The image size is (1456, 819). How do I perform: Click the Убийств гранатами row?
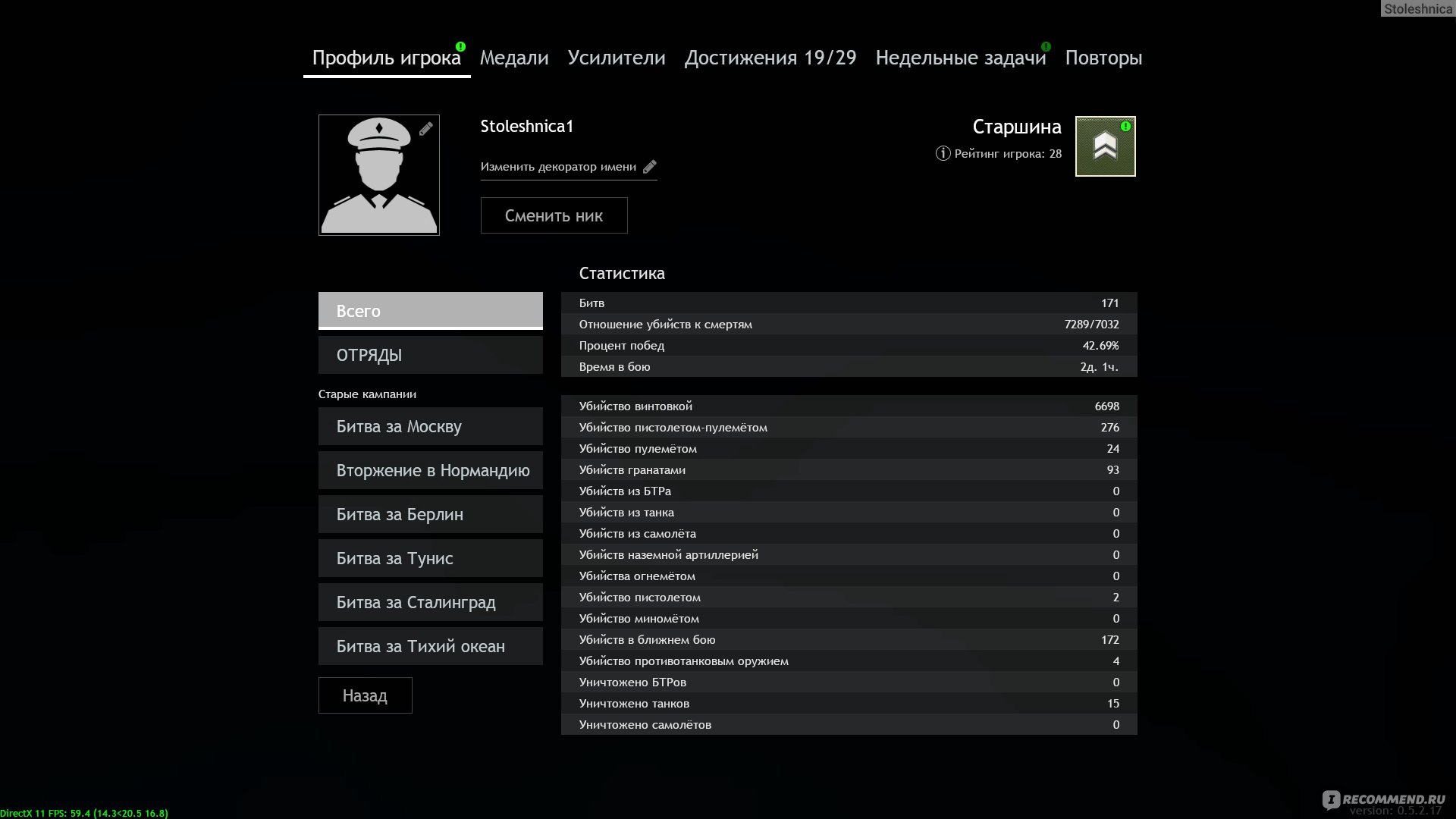coord(849,469)
